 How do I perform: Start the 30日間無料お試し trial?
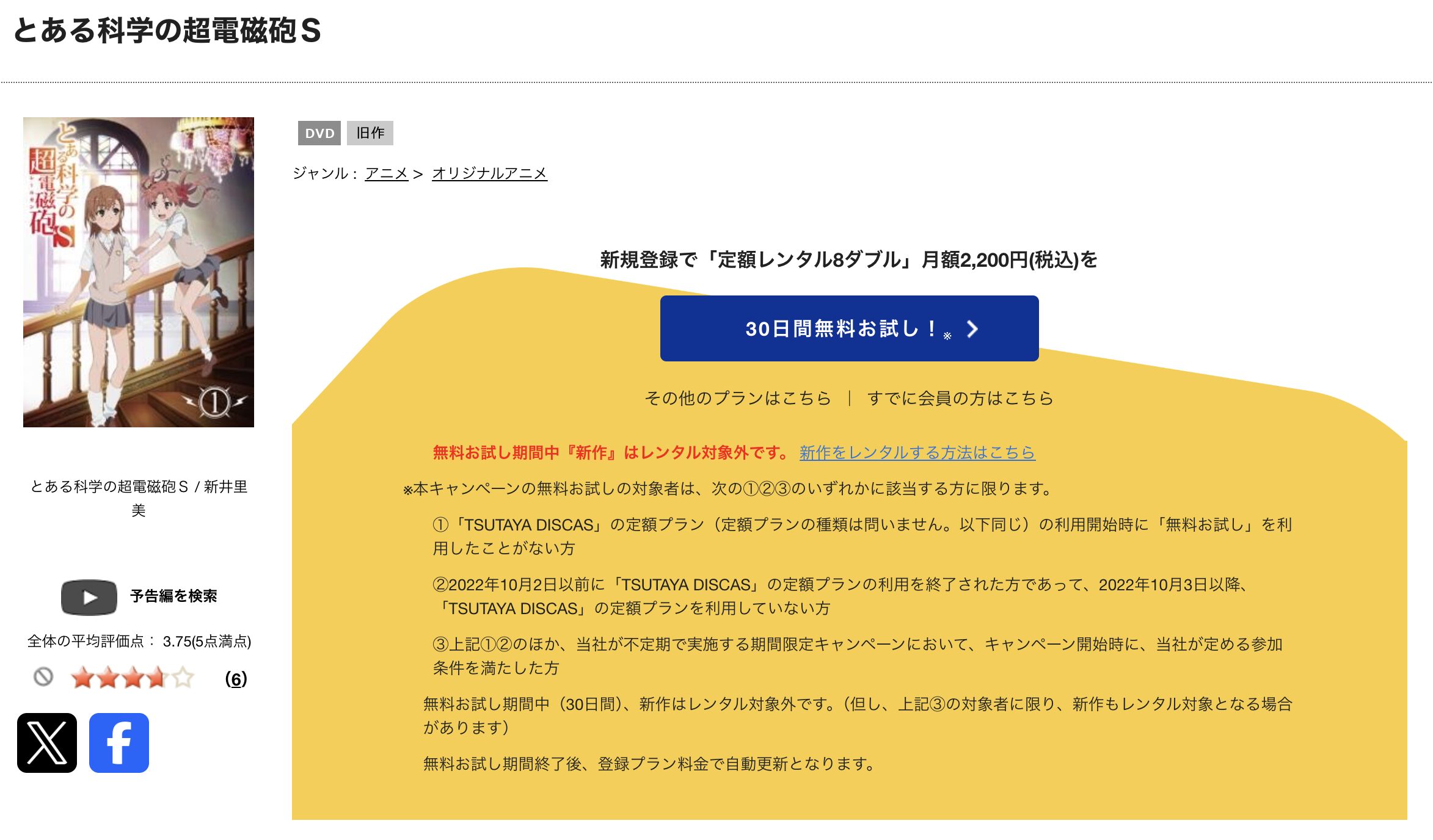849,328
